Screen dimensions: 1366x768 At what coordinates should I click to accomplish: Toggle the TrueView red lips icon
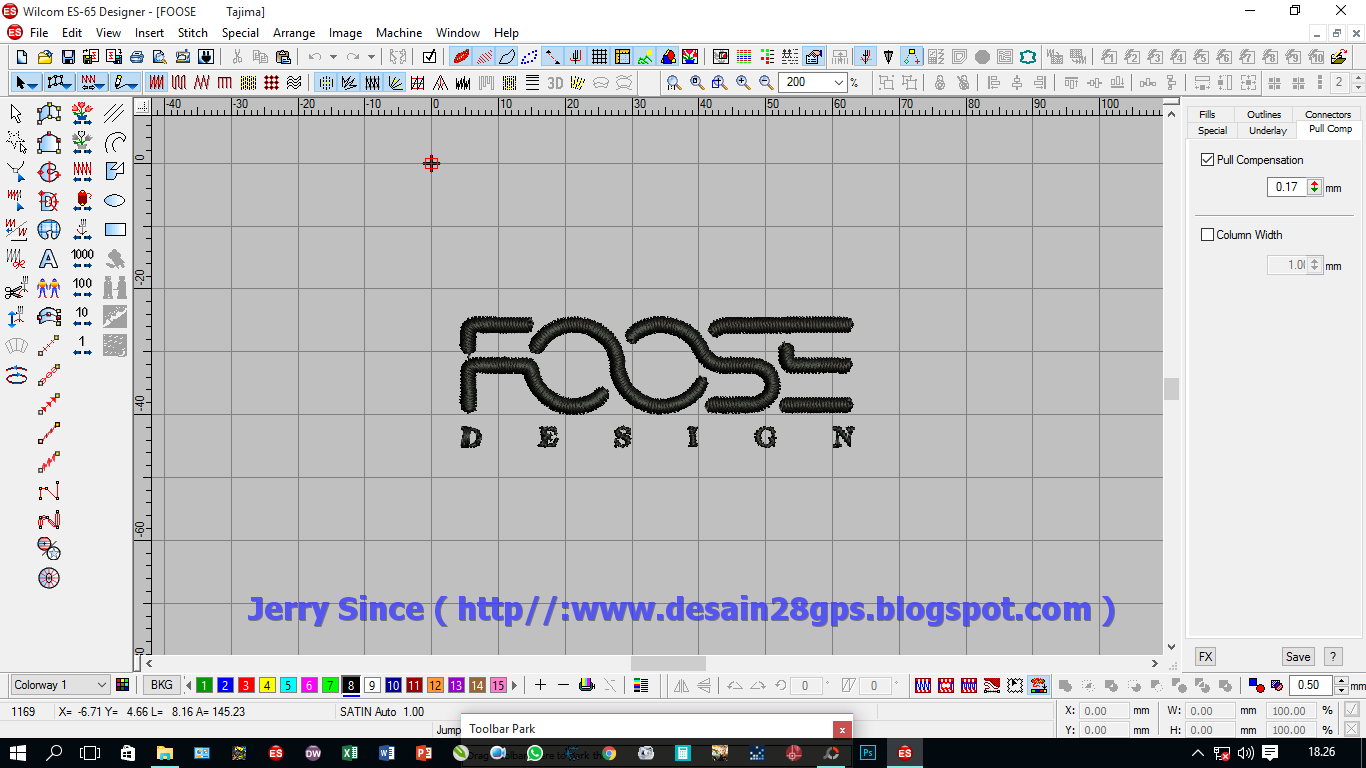tap(461, 57)
